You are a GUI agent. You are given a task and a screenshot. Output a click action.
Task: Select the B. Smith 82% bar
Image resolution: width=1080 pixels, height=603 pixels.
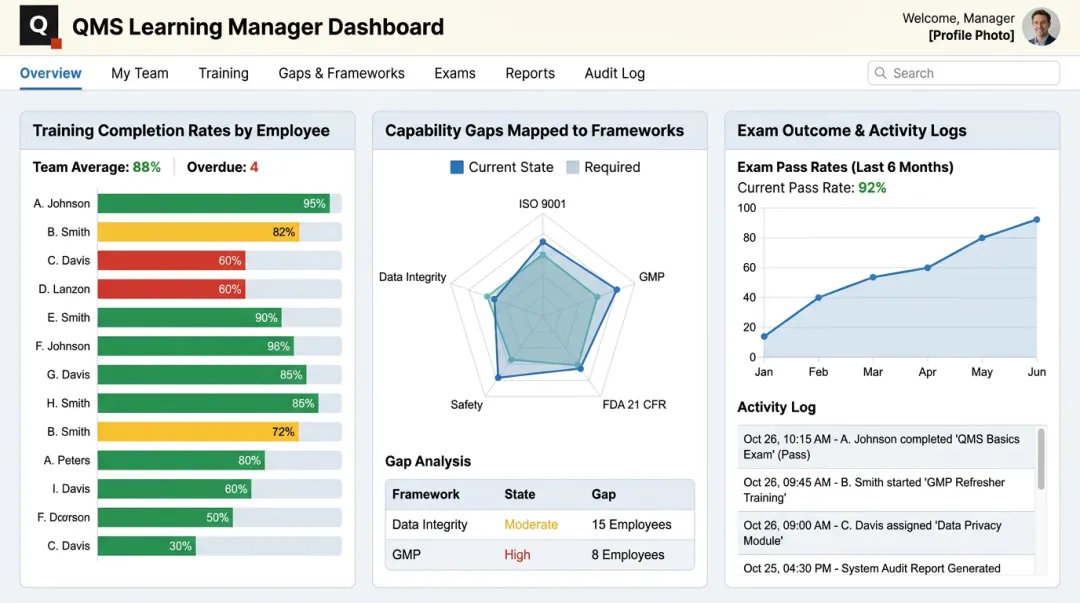(x=198, y=232)
